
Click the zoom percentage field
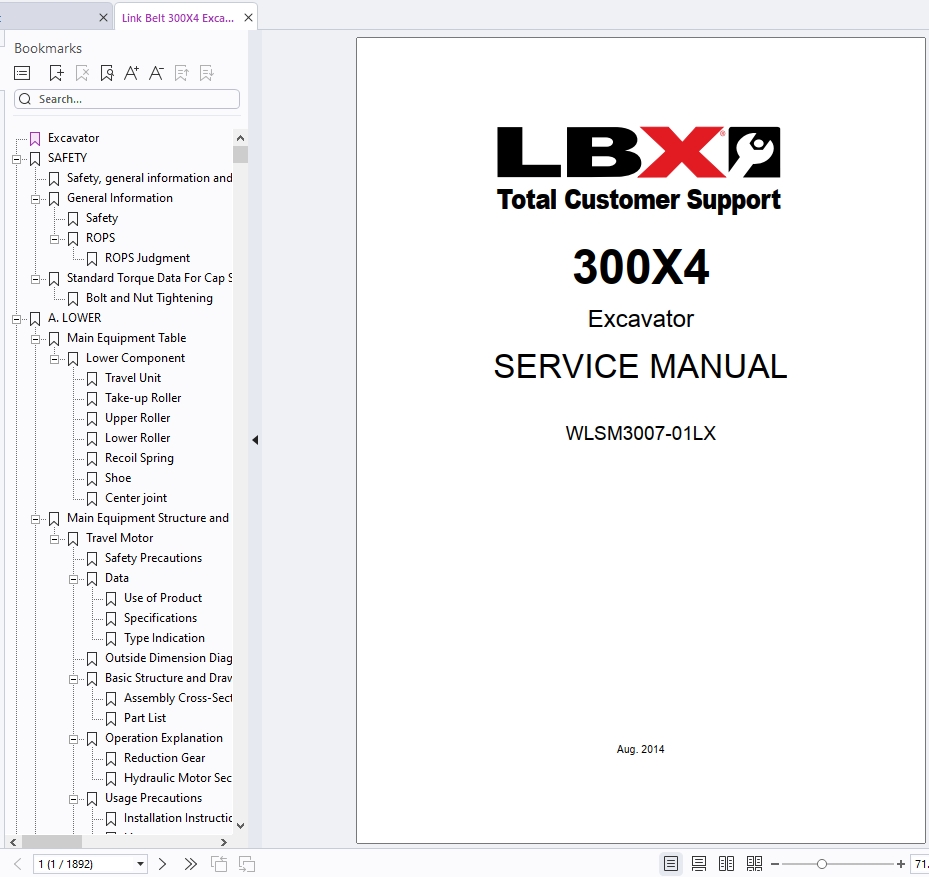pos(920,864)
